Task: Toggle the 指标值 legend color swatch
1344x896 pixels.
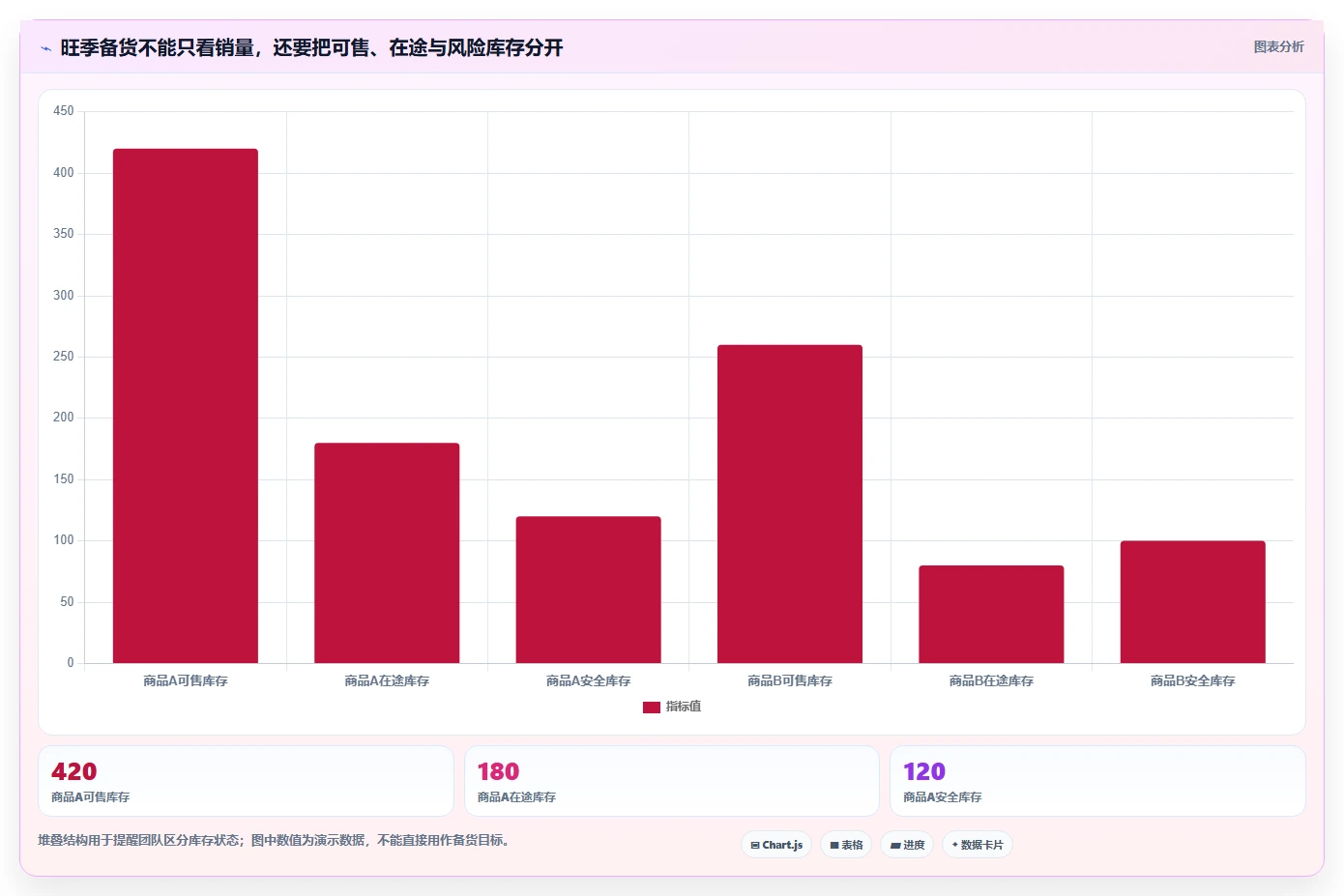Action: point(651,708)
